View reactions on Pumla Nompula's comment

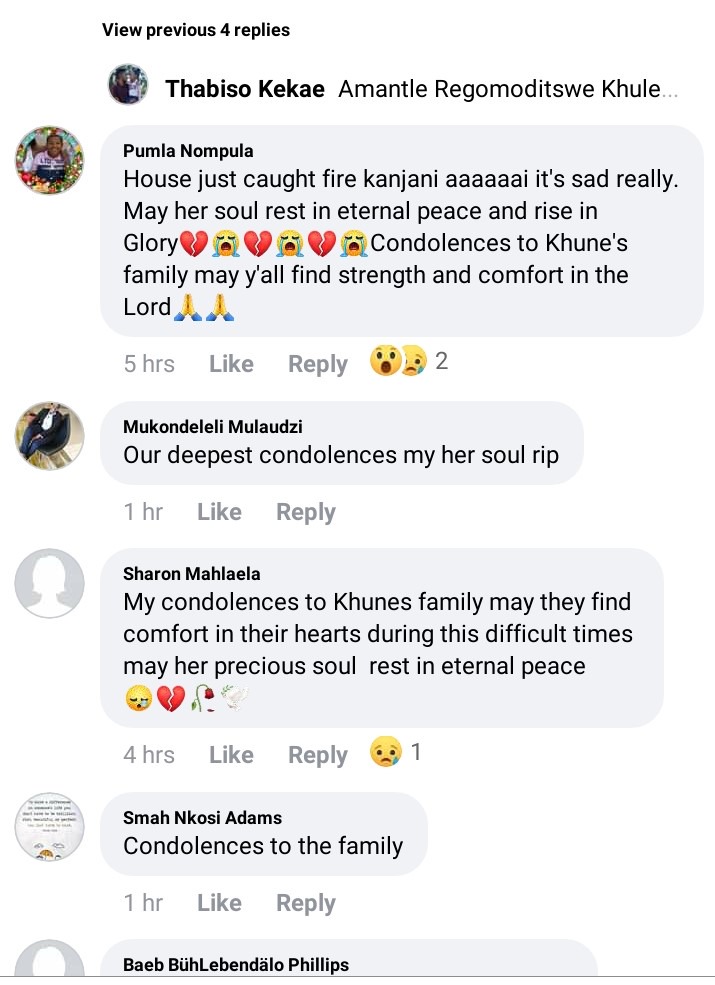[x=408, y=361]
